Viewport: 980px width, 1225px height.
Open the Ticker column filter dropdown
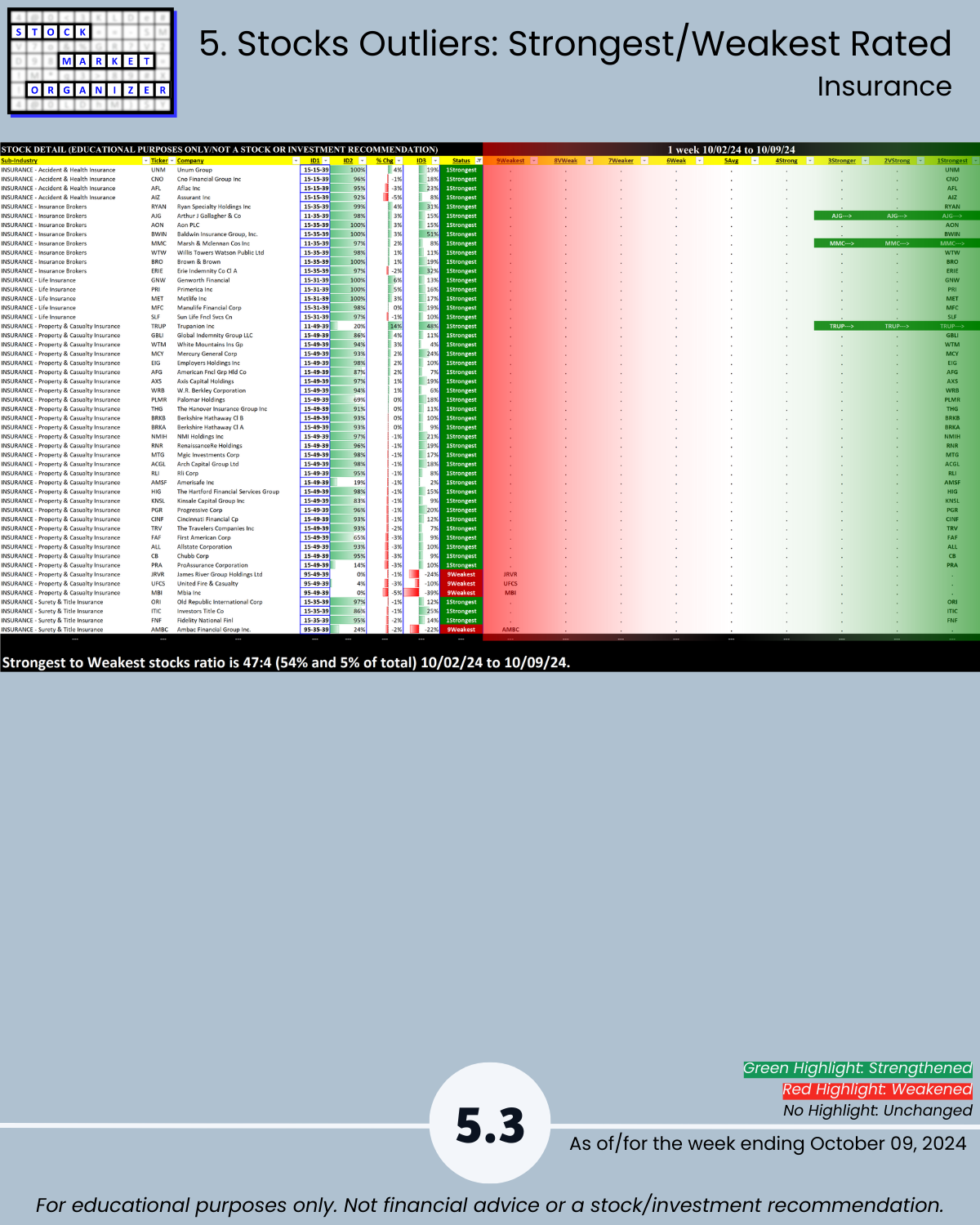pyautogui.click(x=172, y=161)
